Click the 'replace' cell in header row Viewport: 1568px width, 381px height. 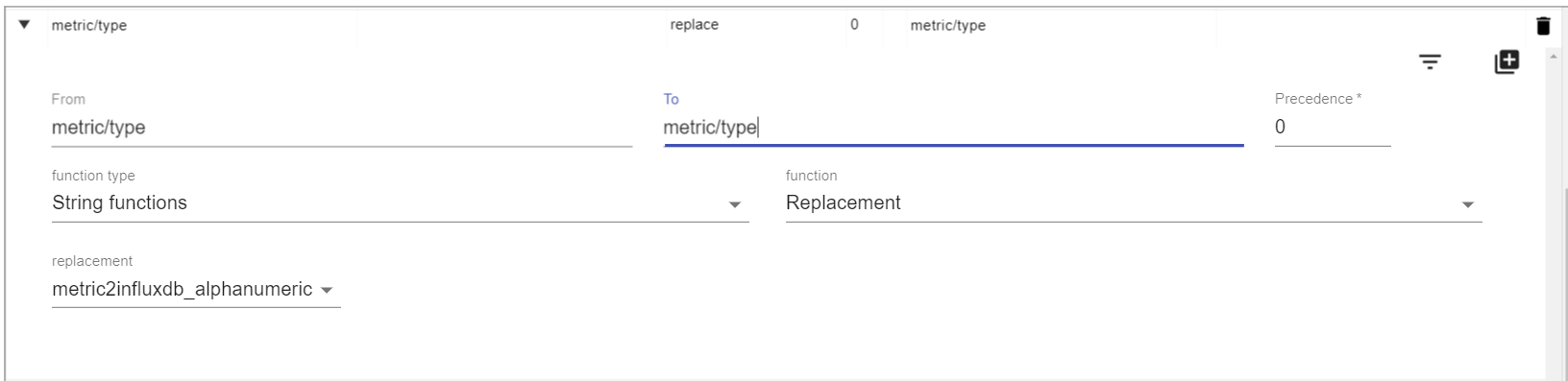click(695, 25)
